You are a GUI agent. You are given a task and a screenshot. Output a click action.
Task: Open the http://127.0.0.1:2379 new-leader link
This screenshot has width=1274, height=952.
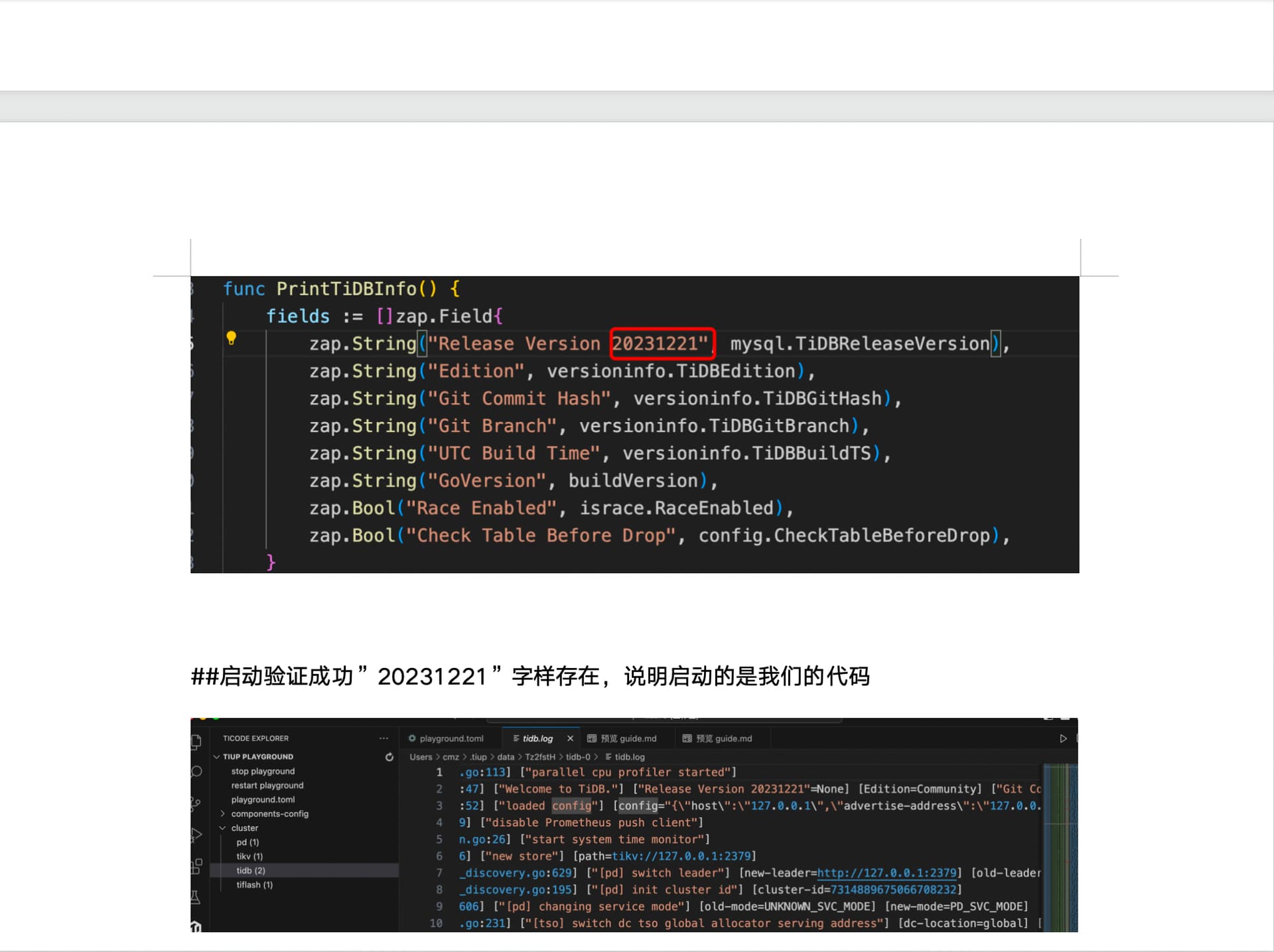coord(886,872)
